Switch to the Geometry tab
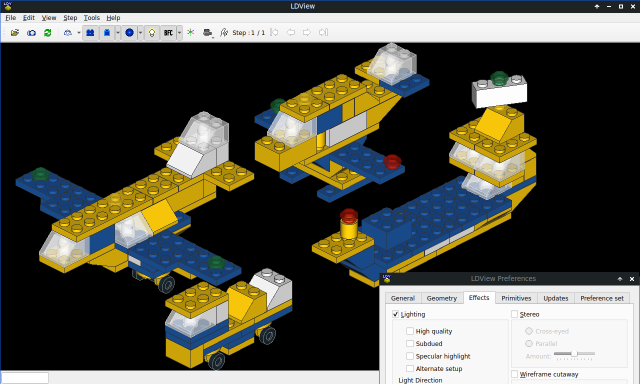The image size is (640, 384). 442,298
